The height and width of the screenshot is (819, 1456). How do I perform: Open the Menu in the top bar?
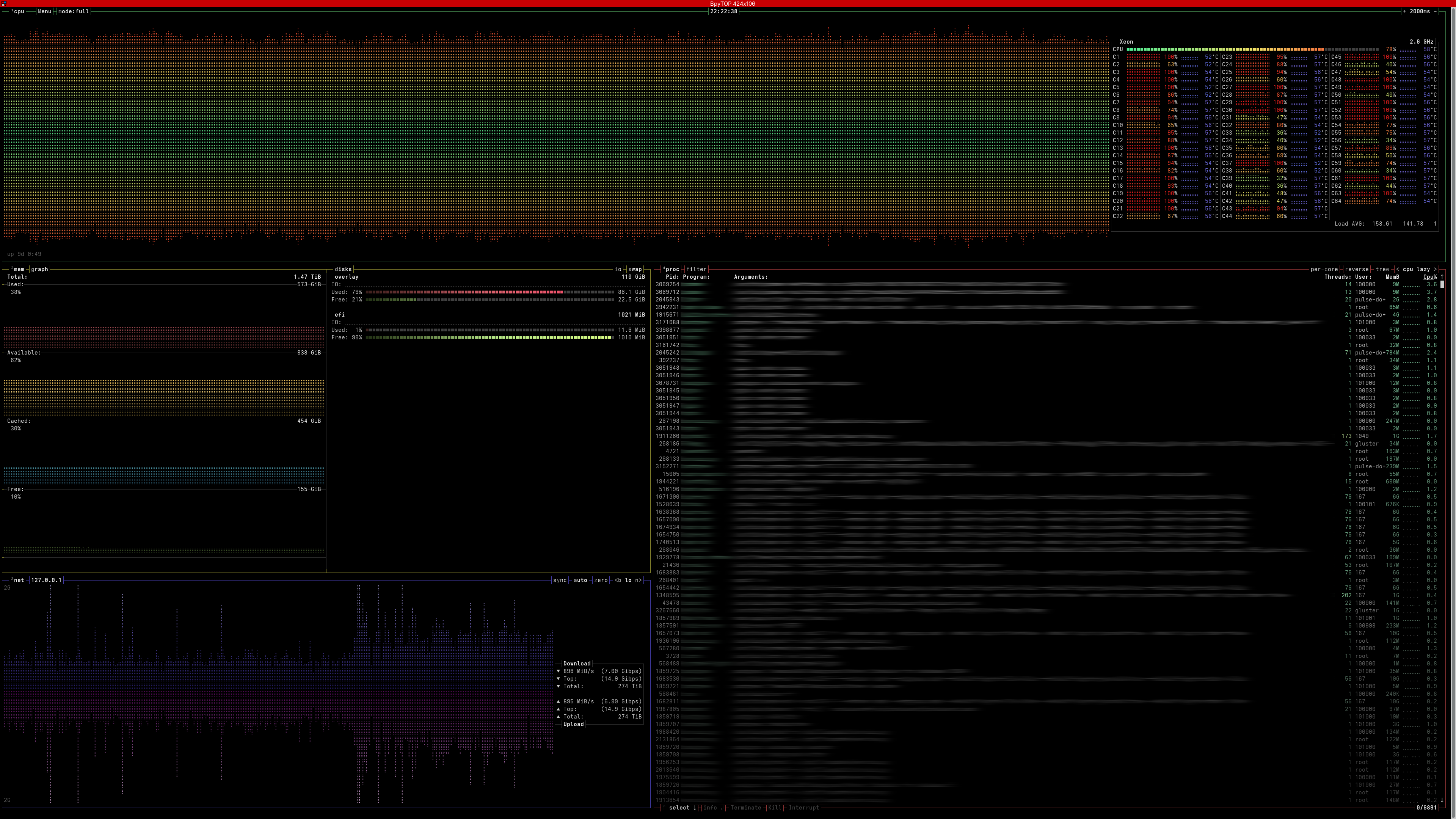(45, 11)
